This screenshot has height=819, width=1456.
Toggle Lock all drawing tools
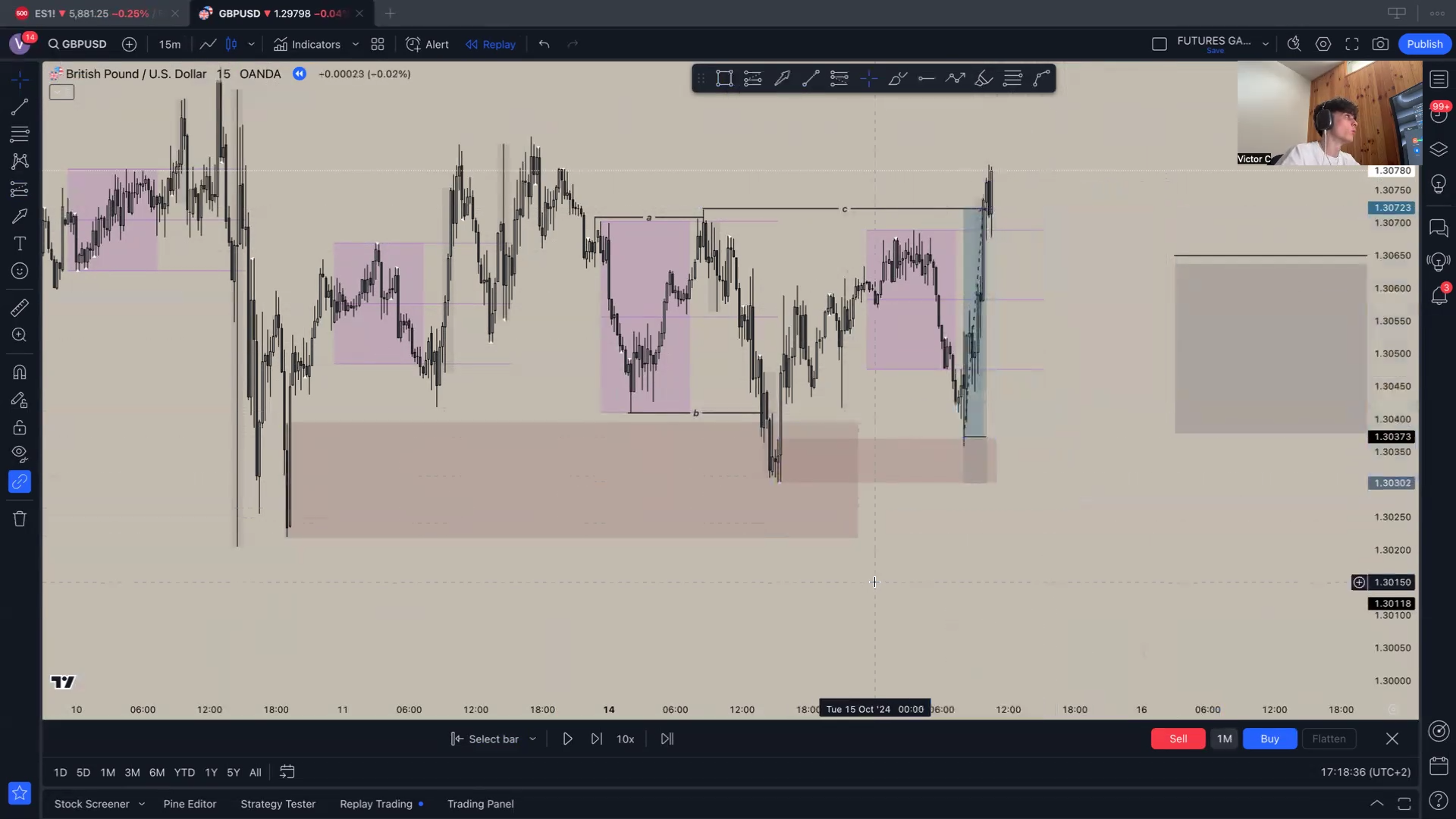pyautogui.click(x=20, y=428)
